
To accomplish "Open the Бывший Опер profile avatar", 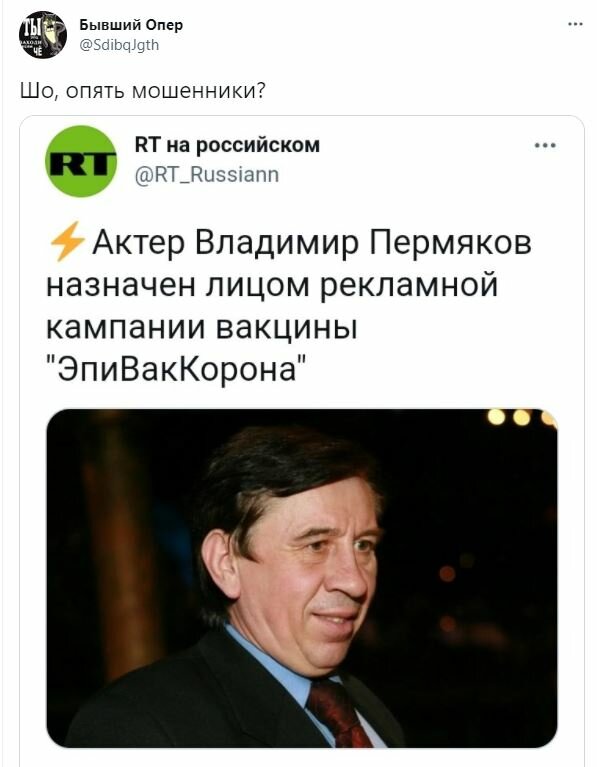I will tap(43, 34).
